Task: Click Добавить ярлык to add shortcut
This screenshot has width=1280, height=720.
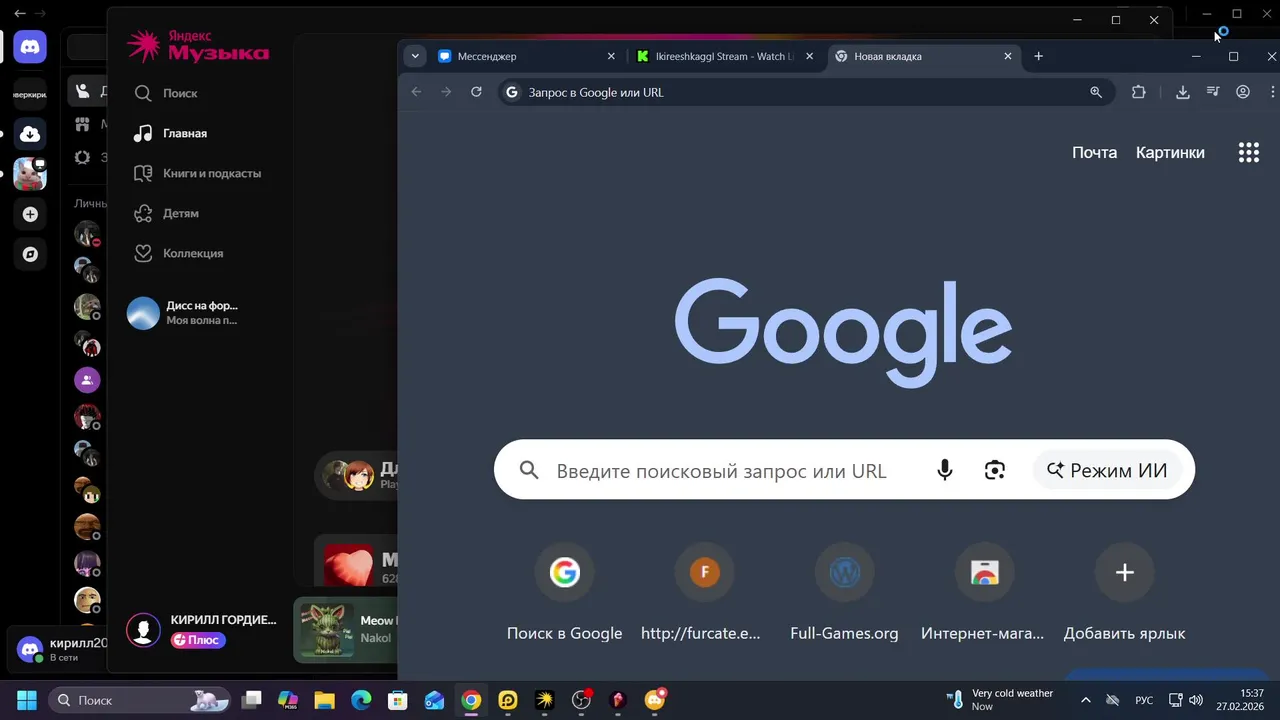Action: pos(1124,594)
